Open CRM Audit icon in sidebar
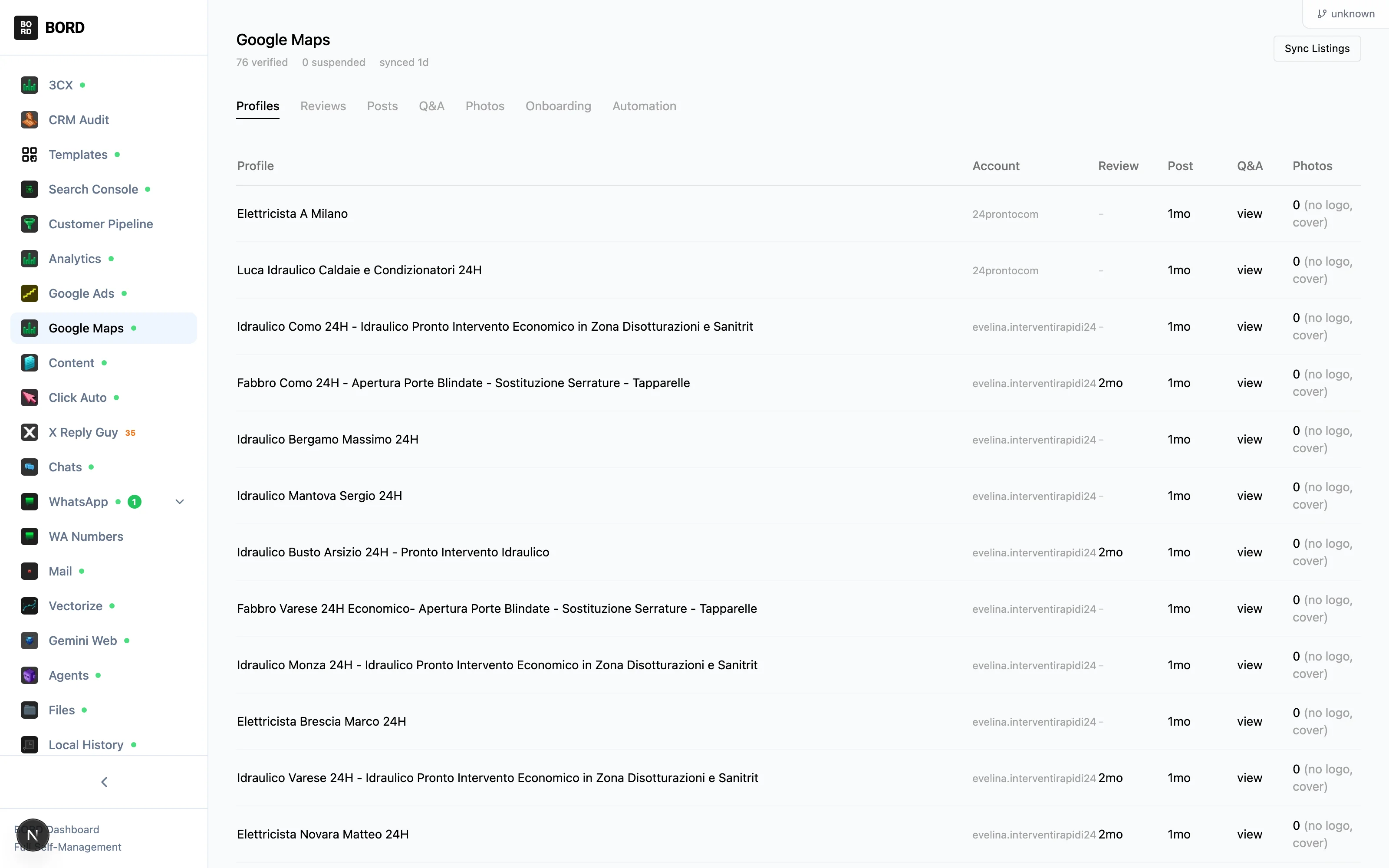The height and width of the screenshot is (868, 1389). pos(29,120)
